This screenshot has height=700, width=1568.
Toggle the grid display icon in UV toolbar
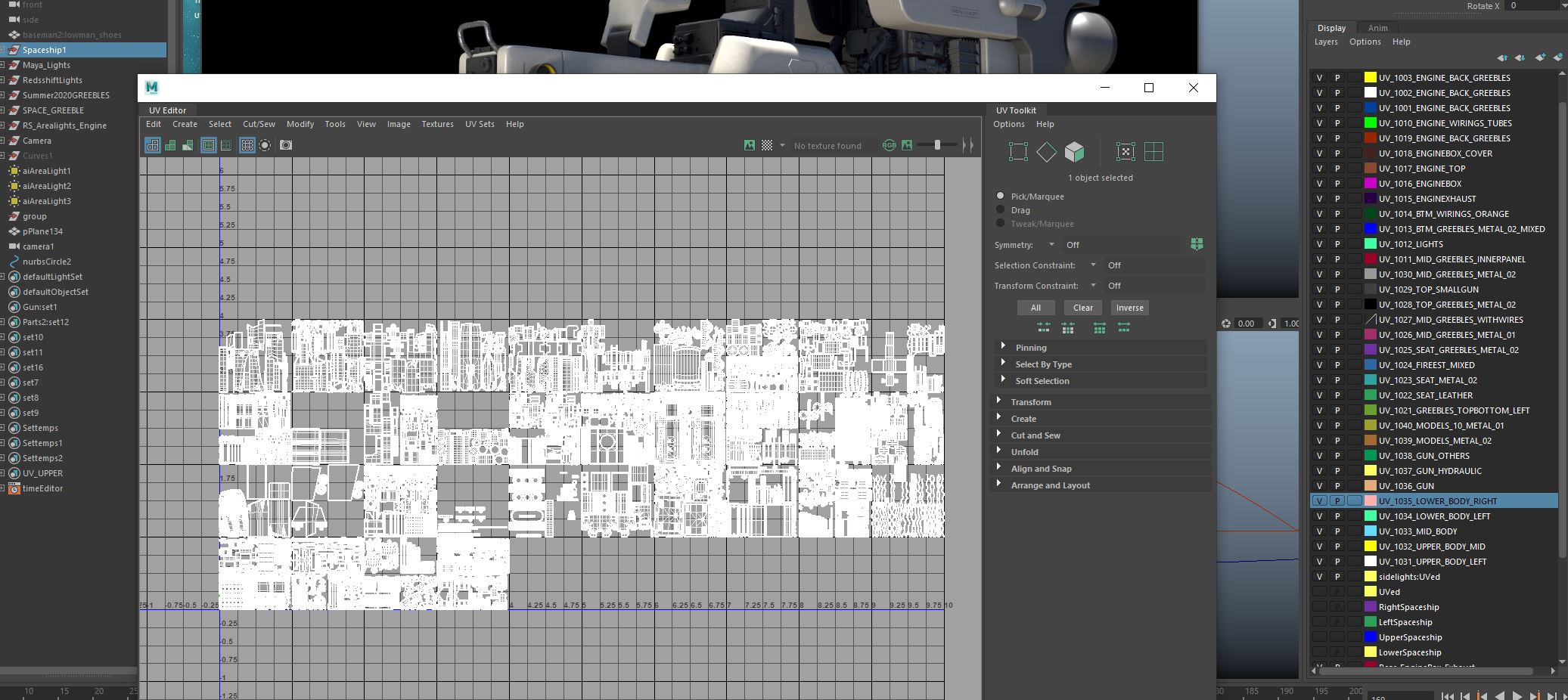coord(247,145)
